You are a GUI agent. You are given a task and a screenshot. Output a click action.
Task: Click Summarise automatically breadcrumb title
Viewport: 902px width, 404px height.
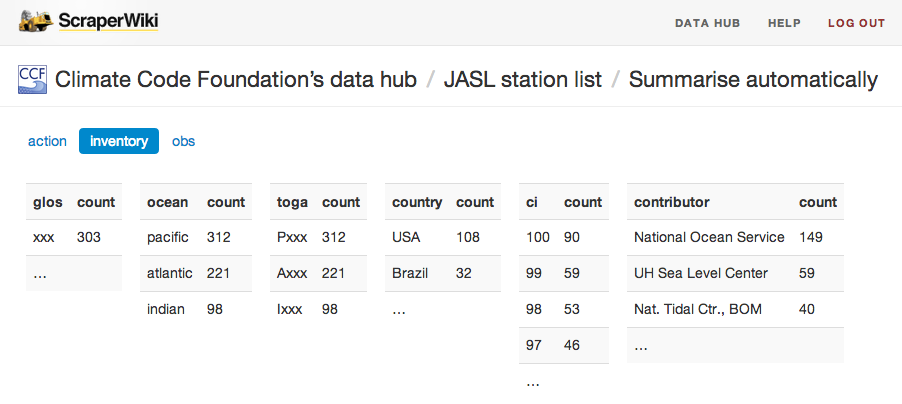[x=754, y=79]
